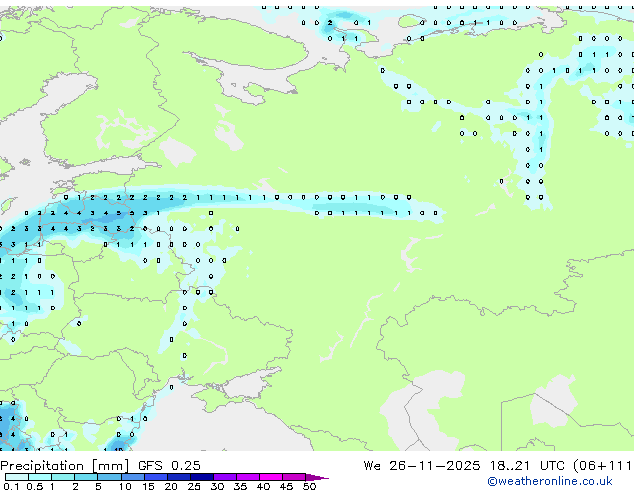The image size is (634, 490).
Task: Click the 'We 26-11-2025' date text
Action: (x=422, y=466)
